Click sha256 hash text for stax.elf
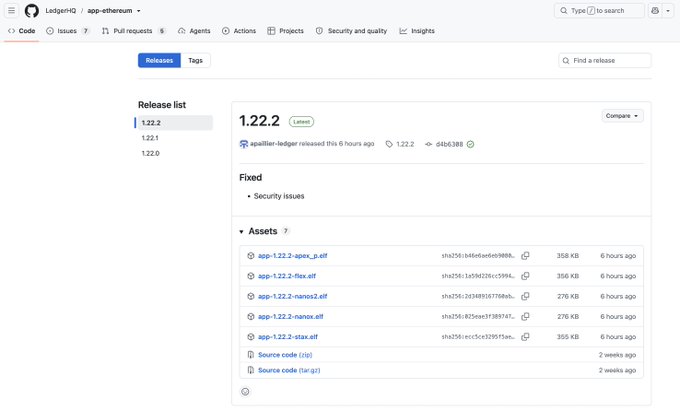Image resolution: width=680 pixels, height=411 pixels. (478, 337)
